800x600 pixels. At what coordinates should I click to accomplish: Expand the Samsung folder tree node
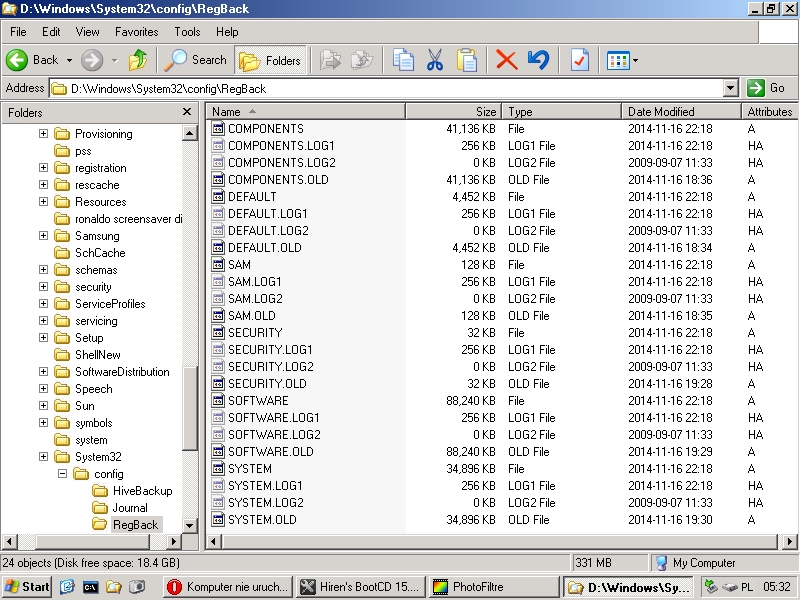[43, 236]
